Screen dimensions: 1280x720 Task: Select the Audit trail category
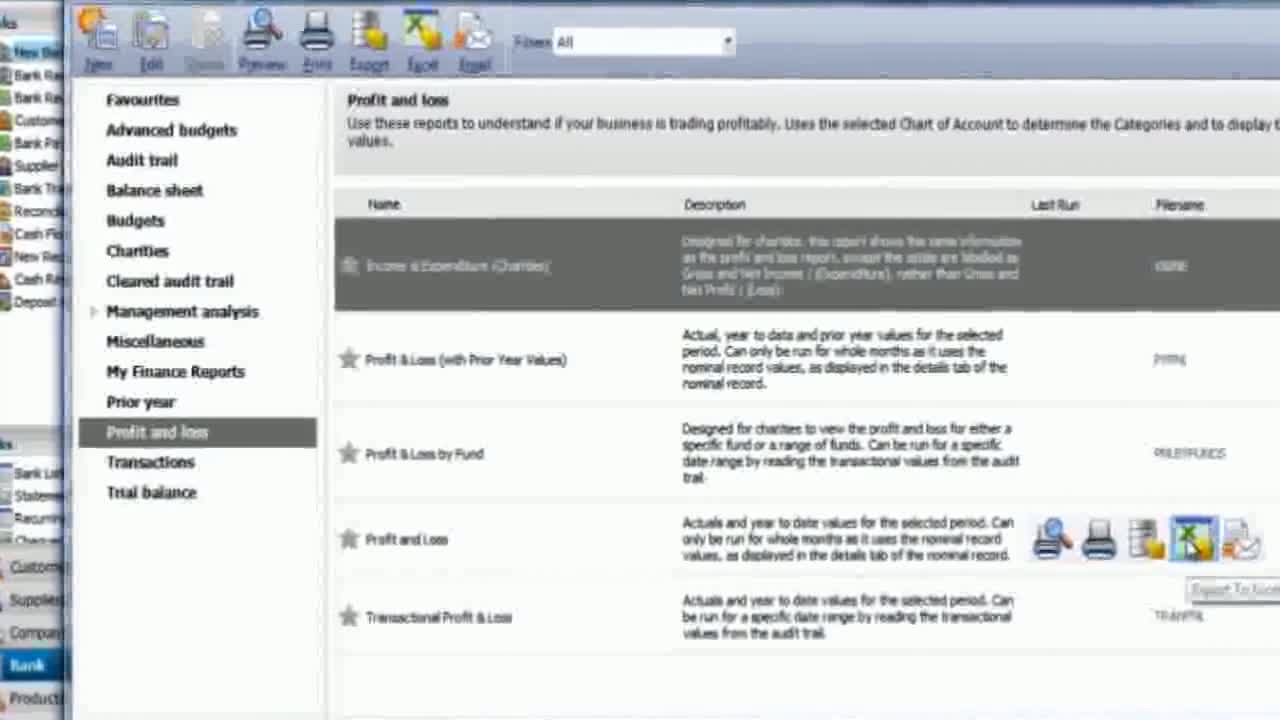tap(142, 160)
